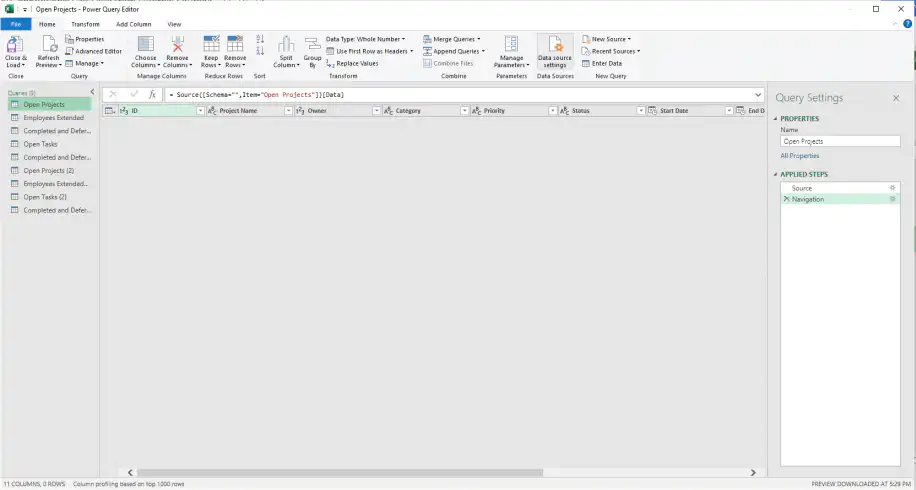Close the Query Settings pane
916x490 pixels.
coord(896,98)
